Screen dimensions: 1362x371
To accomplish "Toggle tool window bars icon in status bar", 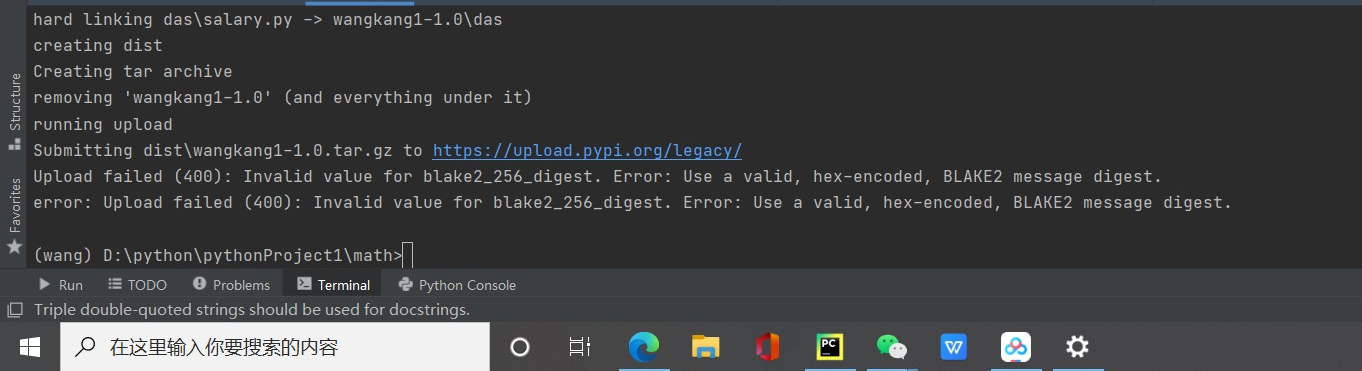I will click(x=15, y=310).
